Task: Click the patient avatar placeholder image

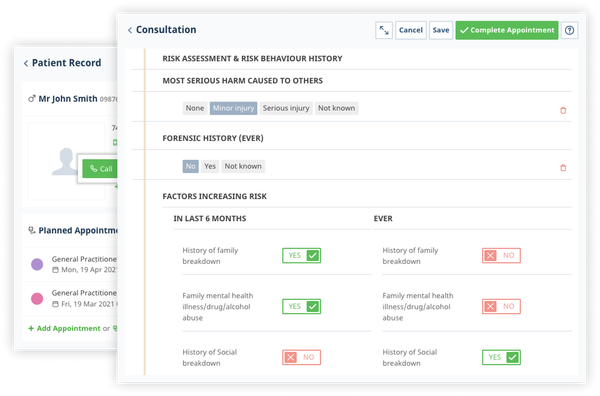Action: point(66,161)
